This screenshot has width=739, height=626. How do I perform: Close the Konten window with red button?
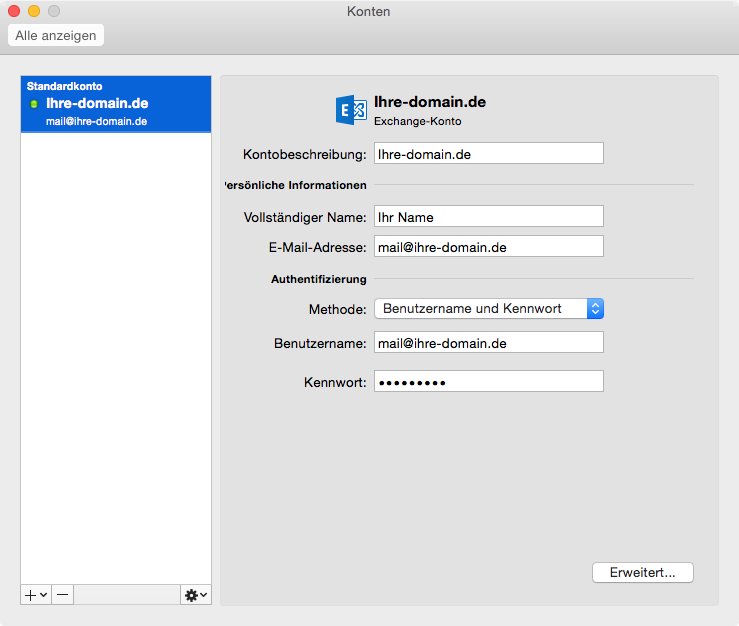(14, 11)
